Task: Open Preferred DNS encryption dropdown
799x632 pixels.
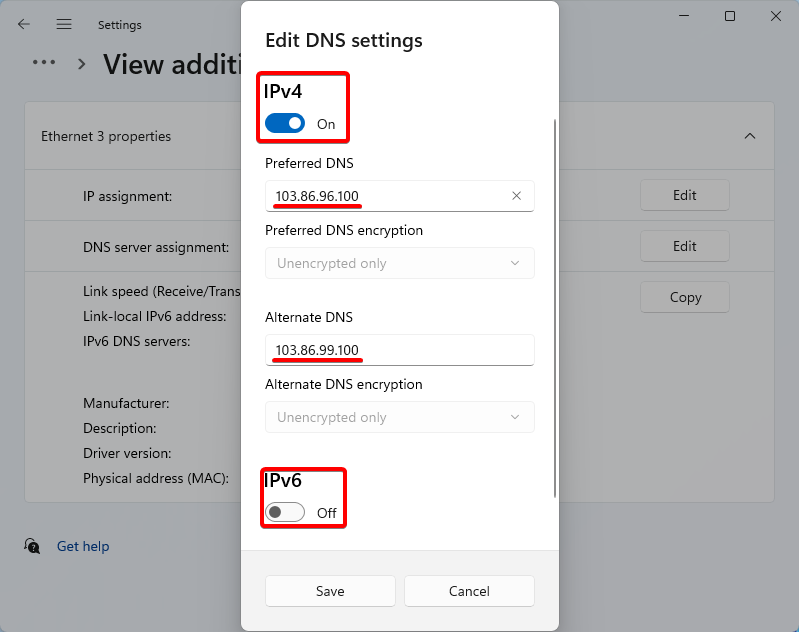Action: pyautogui.click(x=399, y=263)
